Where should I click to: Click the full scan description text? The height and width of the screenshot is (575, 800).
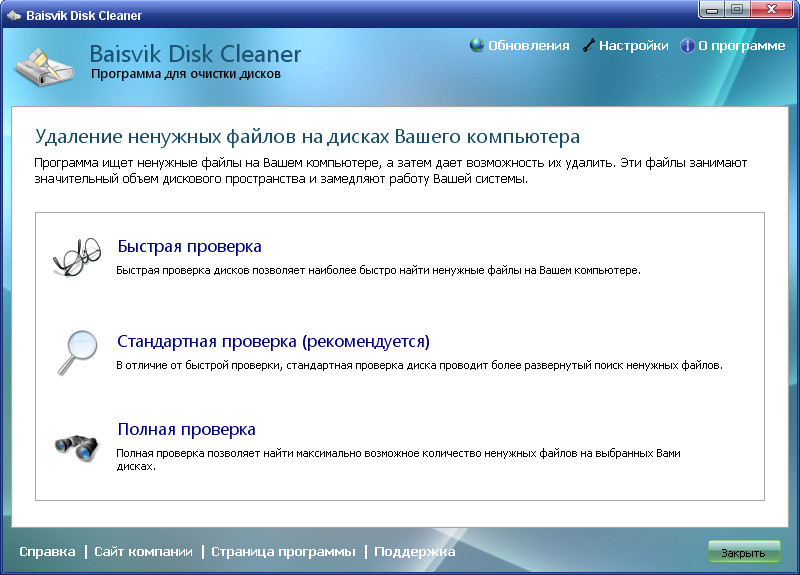point(398,460)
